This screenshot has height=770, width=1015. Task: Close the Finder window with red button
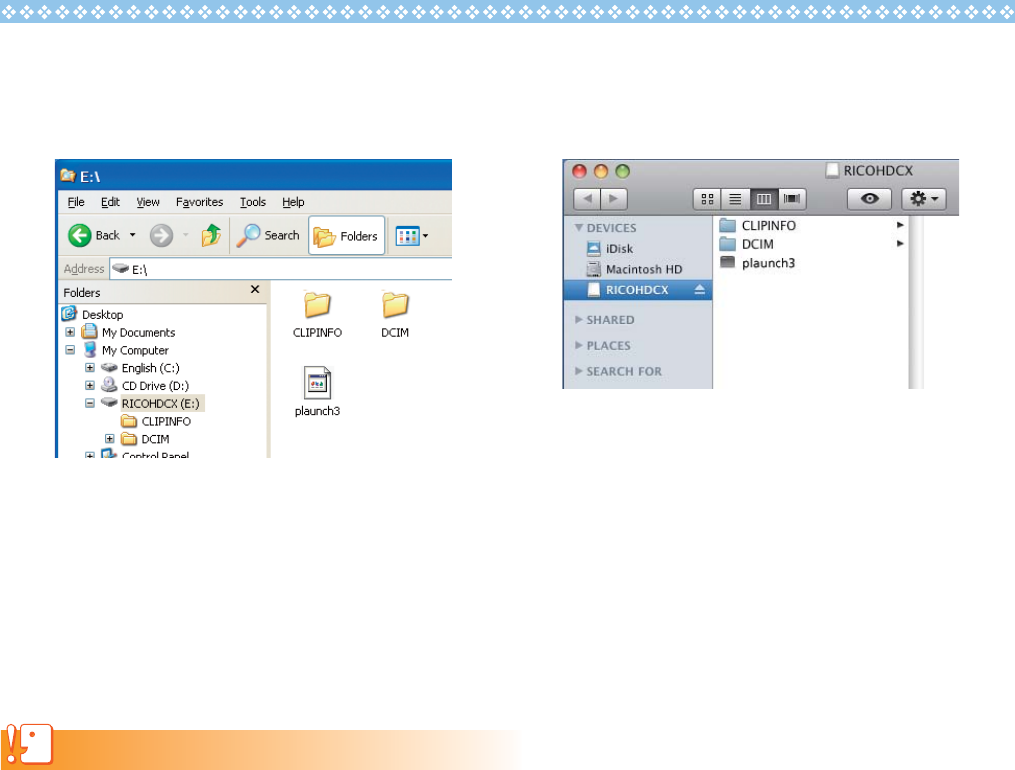(579, 171)
